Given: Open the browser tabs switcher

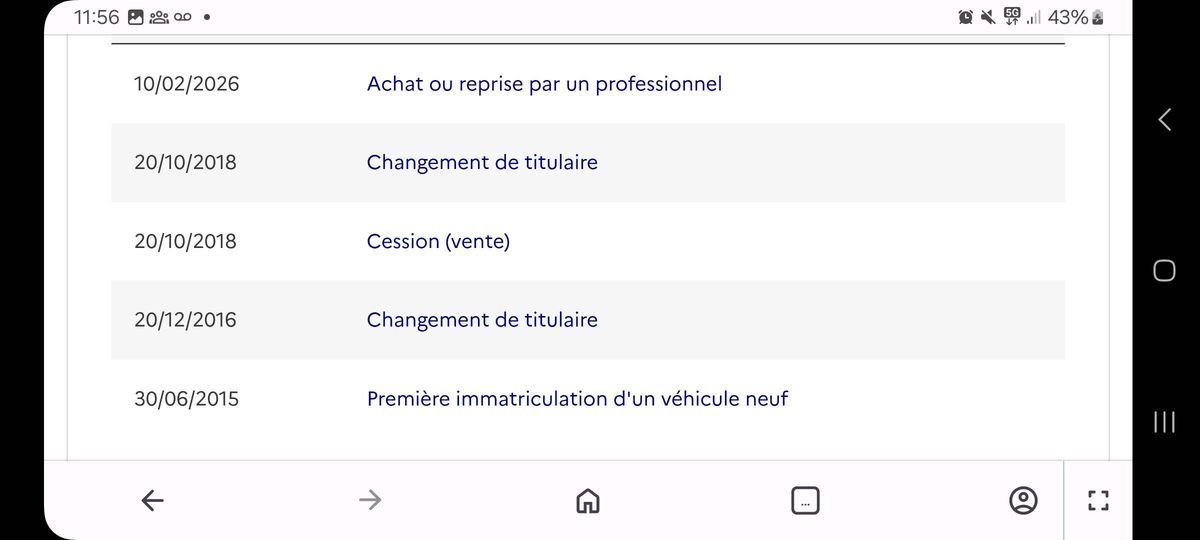Looking at the screenshot, I should pos(804,500).
